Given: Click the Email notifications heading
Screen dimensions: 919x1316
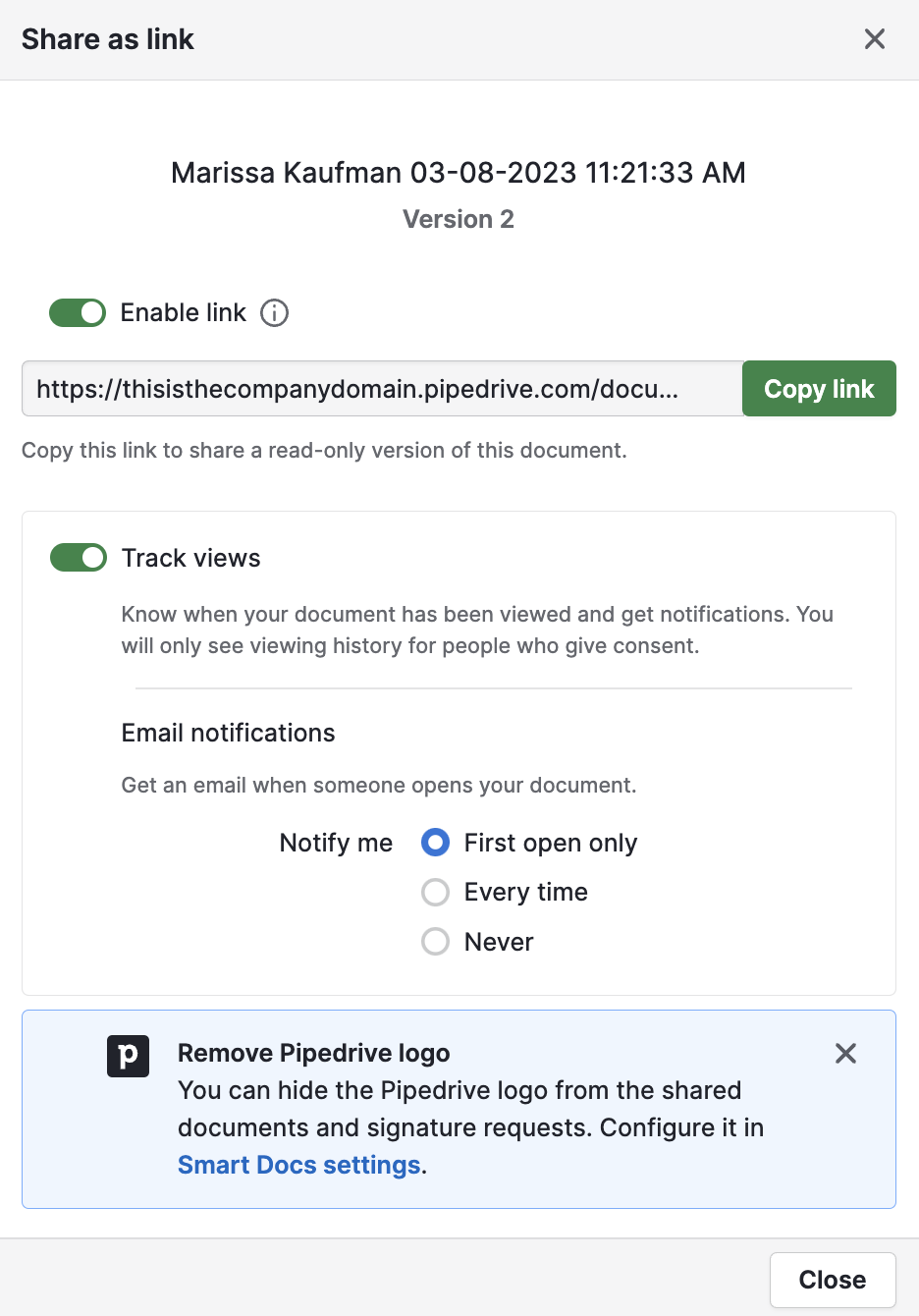Looking at the screenshot, I should (228, 733).
